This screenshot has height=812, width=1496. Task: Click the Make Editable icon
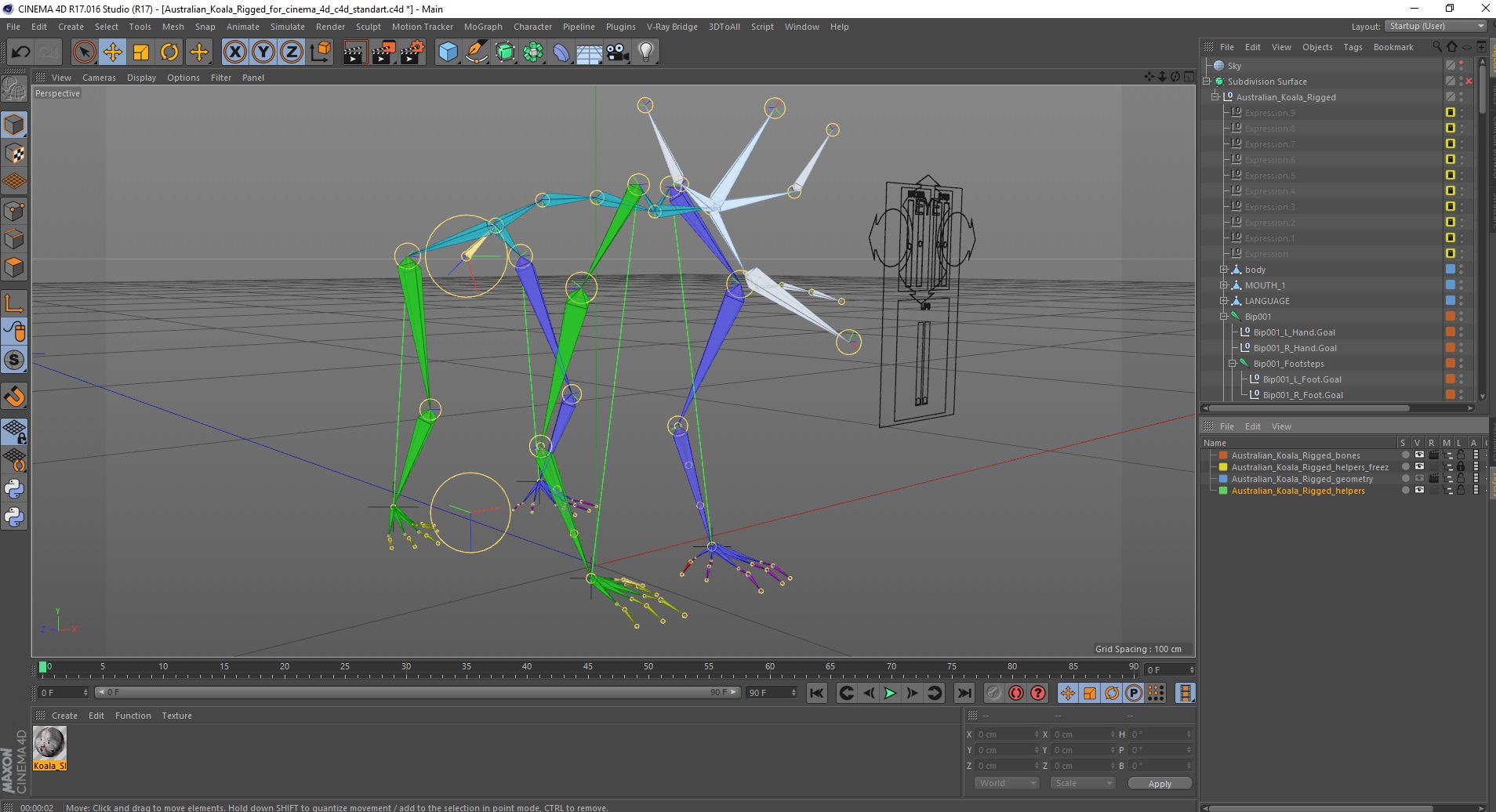click(x=14, y=89)
